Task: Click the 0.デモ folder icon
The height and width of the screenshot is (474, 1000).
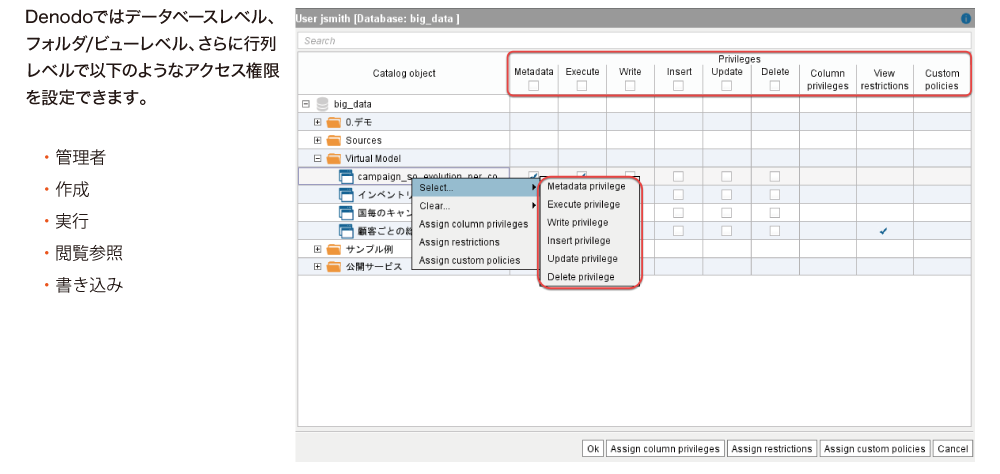Action: click(334, 122)
